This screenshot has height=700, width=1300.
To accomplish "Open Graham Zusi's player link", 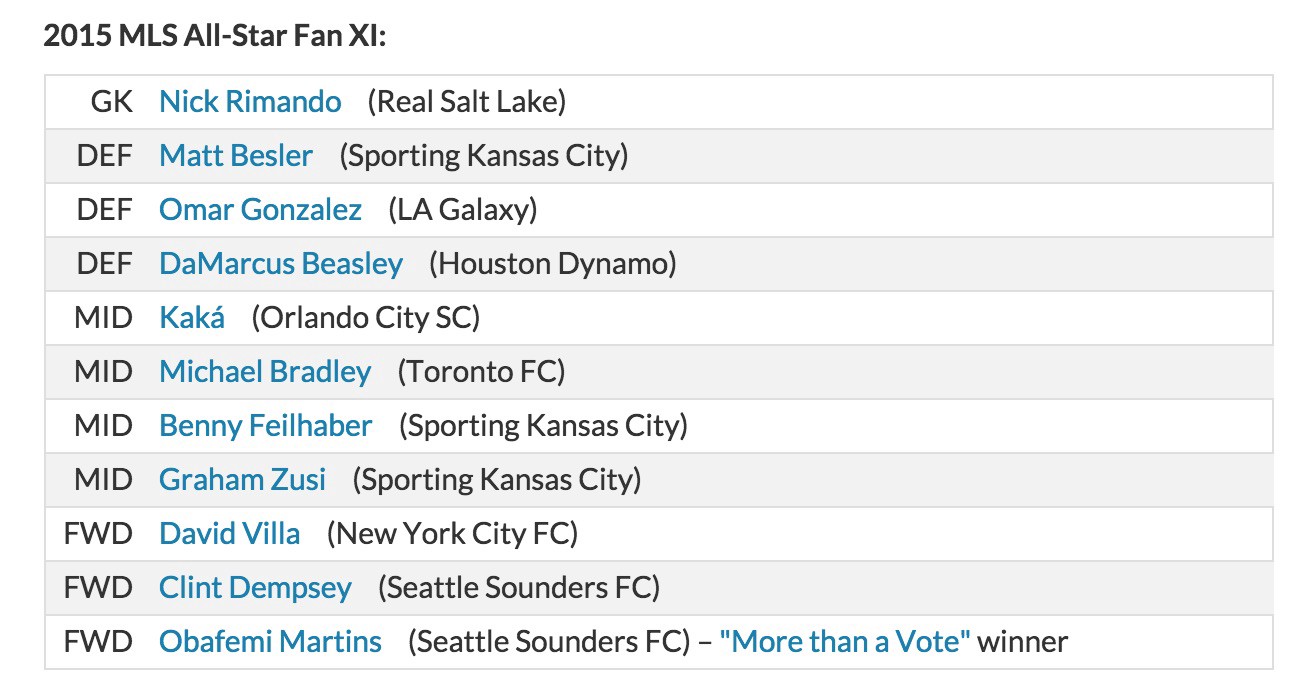I will click(x=243, y=479).
